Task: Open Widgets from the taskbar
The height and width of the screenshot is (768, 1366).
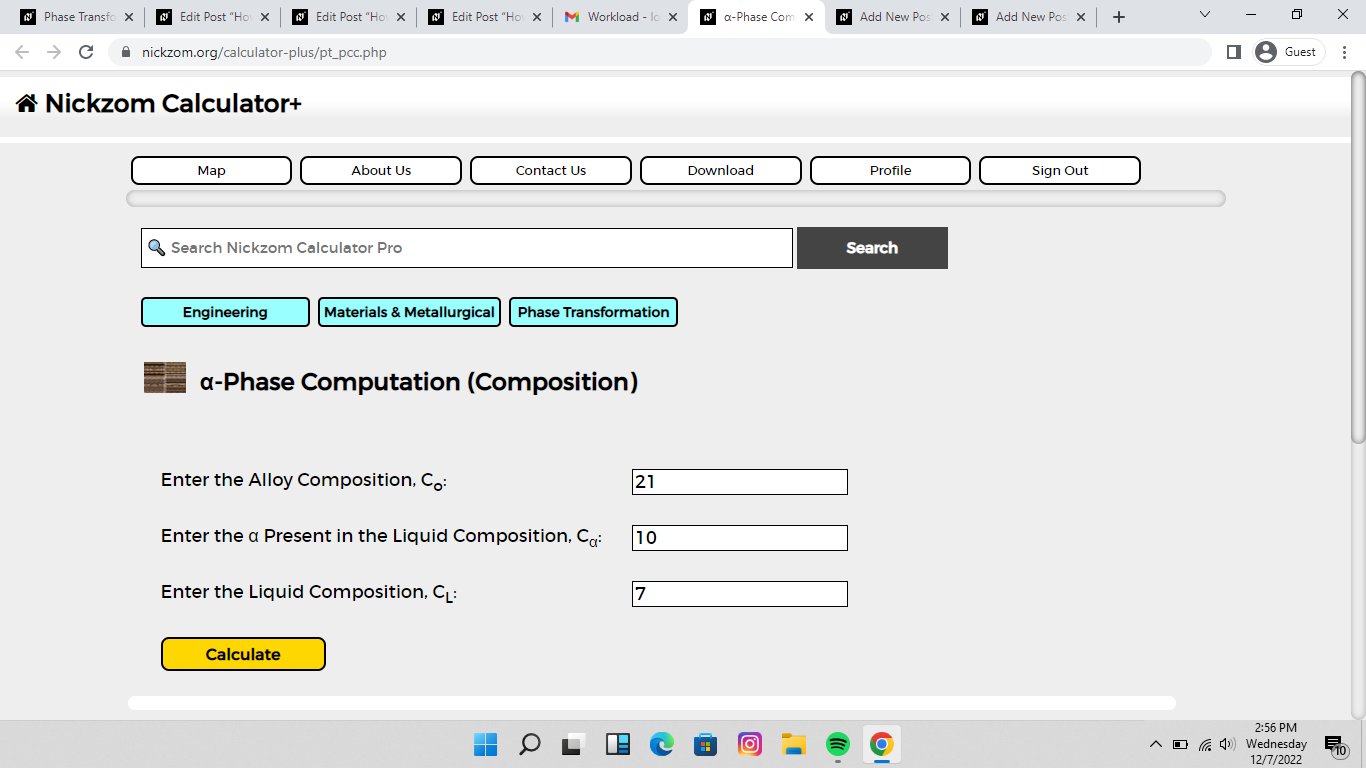Action: (618, 744)
